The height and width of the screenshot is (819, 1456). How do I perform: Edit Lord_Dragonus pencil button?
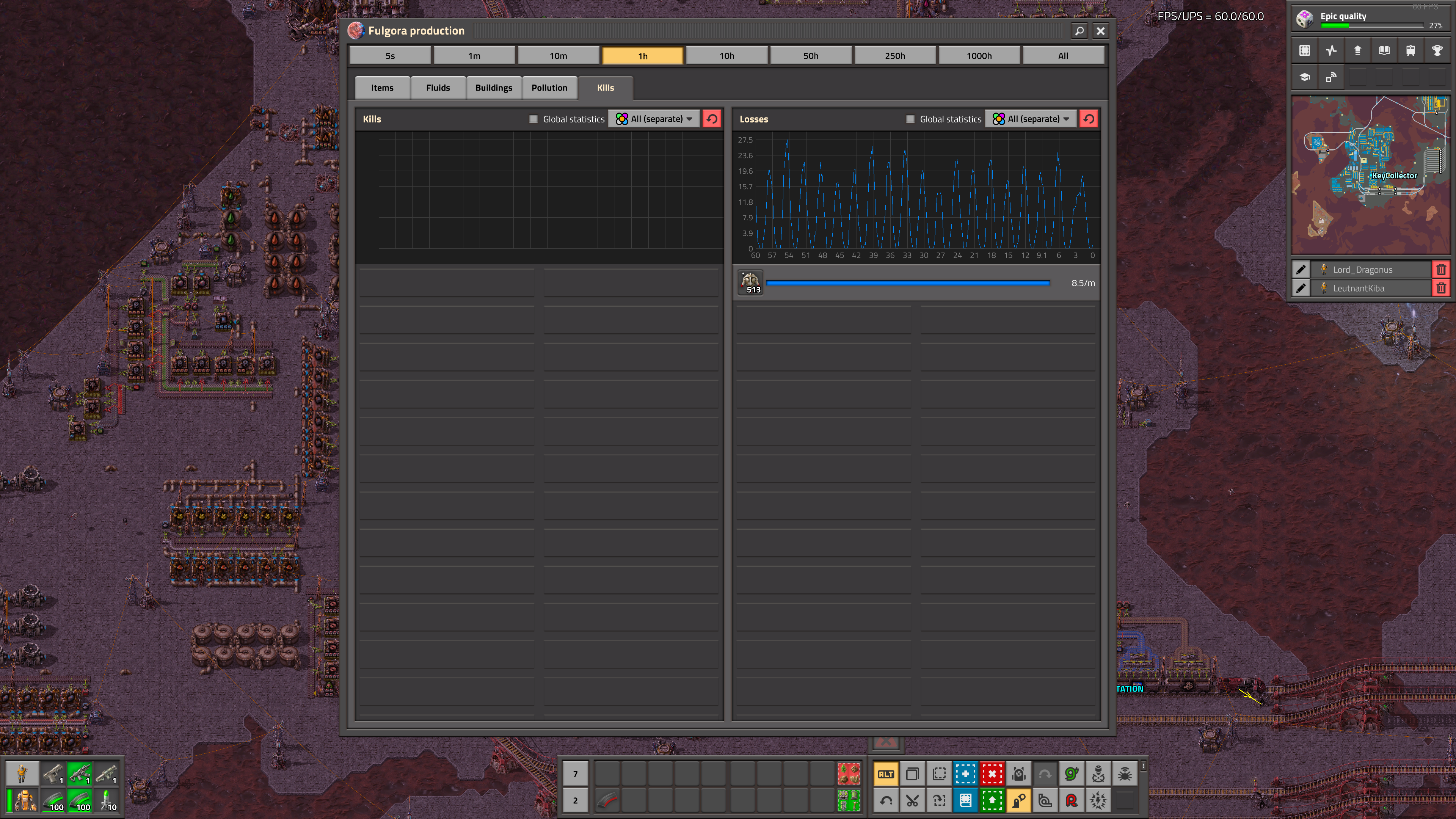pyautogui.click(x=1301, y=270)
